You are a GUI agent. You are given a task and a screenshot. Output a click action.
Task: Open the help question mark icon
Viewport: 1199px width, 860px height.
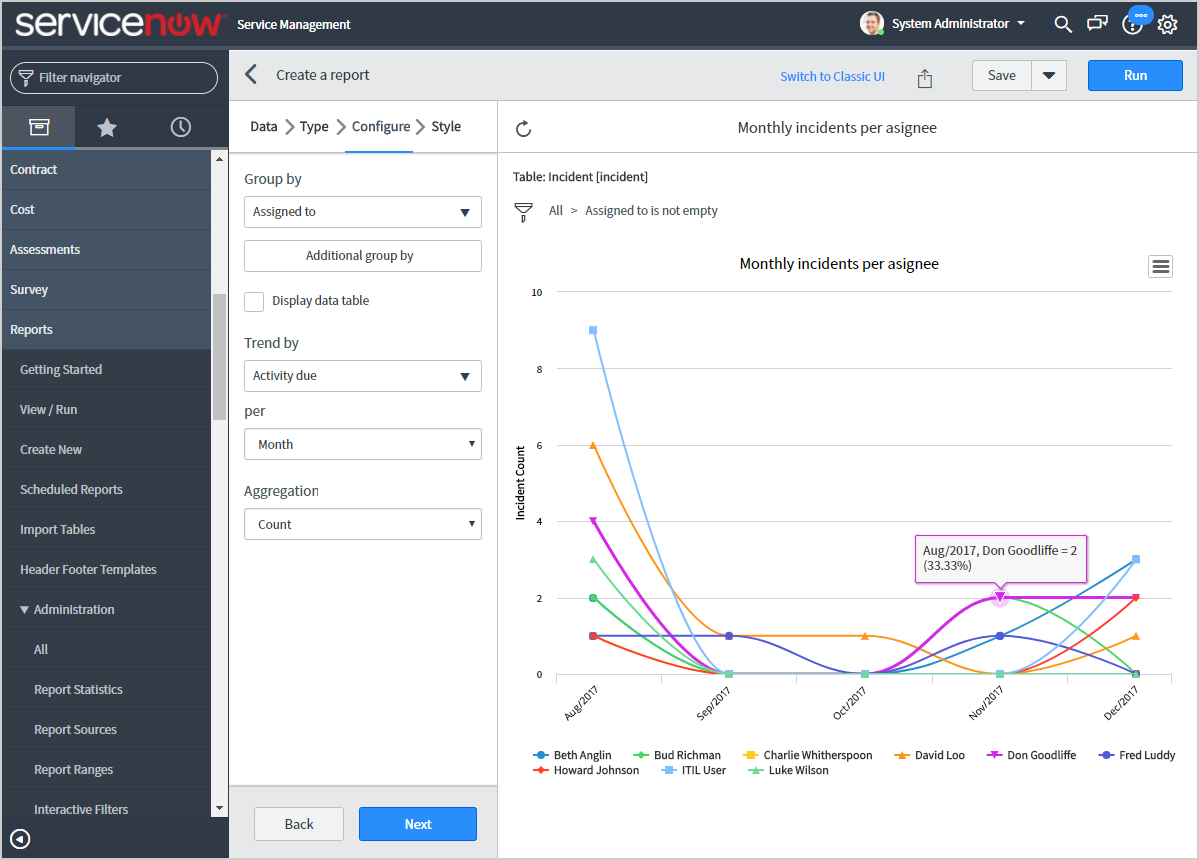click(x=1132, y=23)
